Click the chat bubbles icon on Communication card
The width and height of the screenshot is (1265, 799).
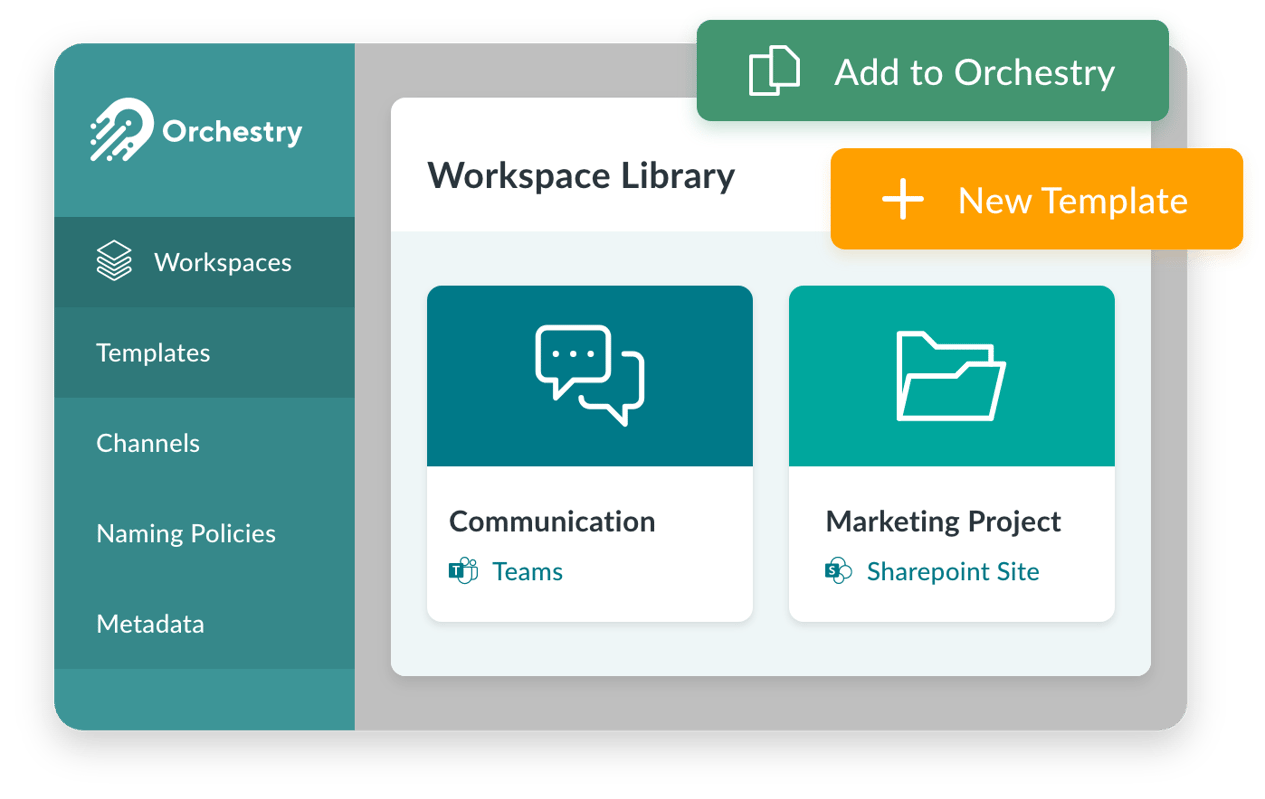click(x=590, y=375)
